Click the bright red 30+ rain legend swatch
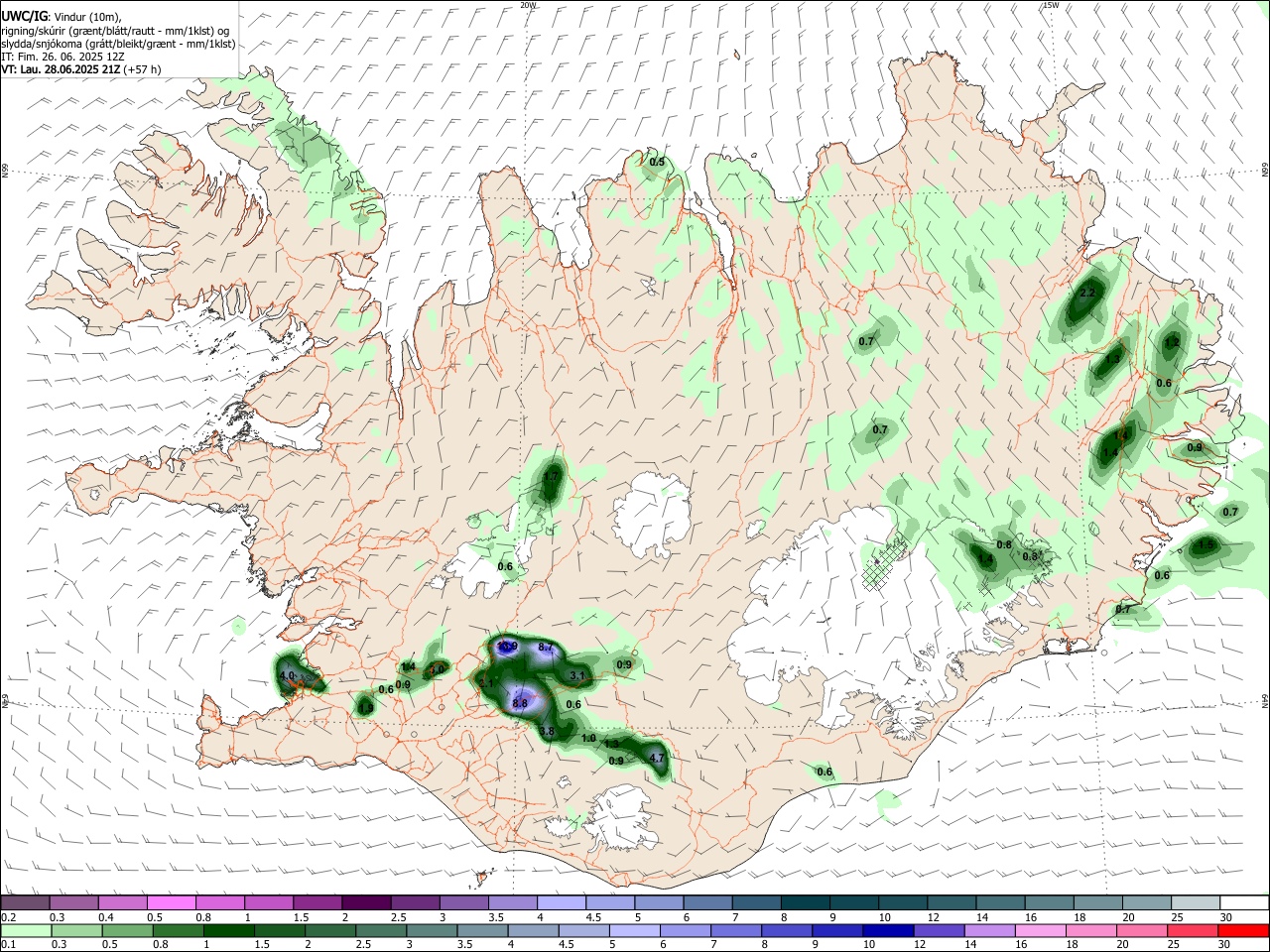This screenshot has height=952, width=1270. coord(1244,930)
